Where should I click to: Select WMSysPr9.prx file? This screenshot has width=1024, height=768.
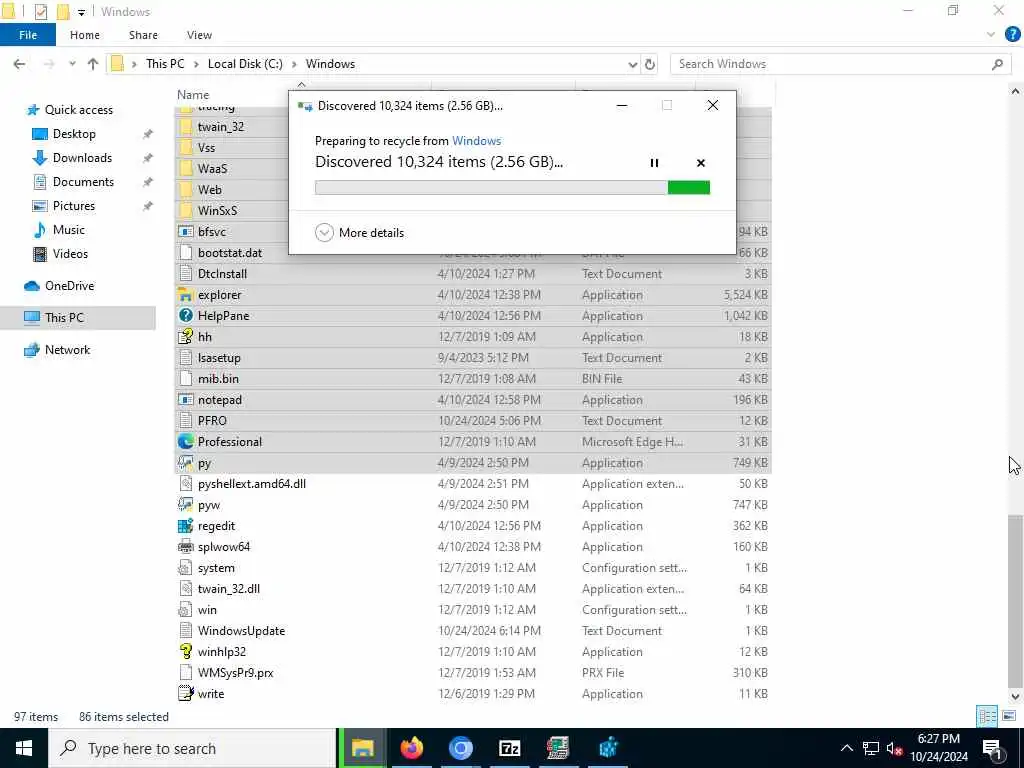point(235,673)
